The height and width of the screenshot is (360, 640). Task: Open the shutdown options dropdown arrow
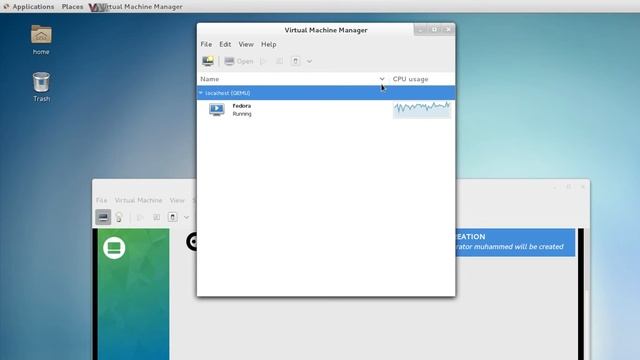point(309,61)
